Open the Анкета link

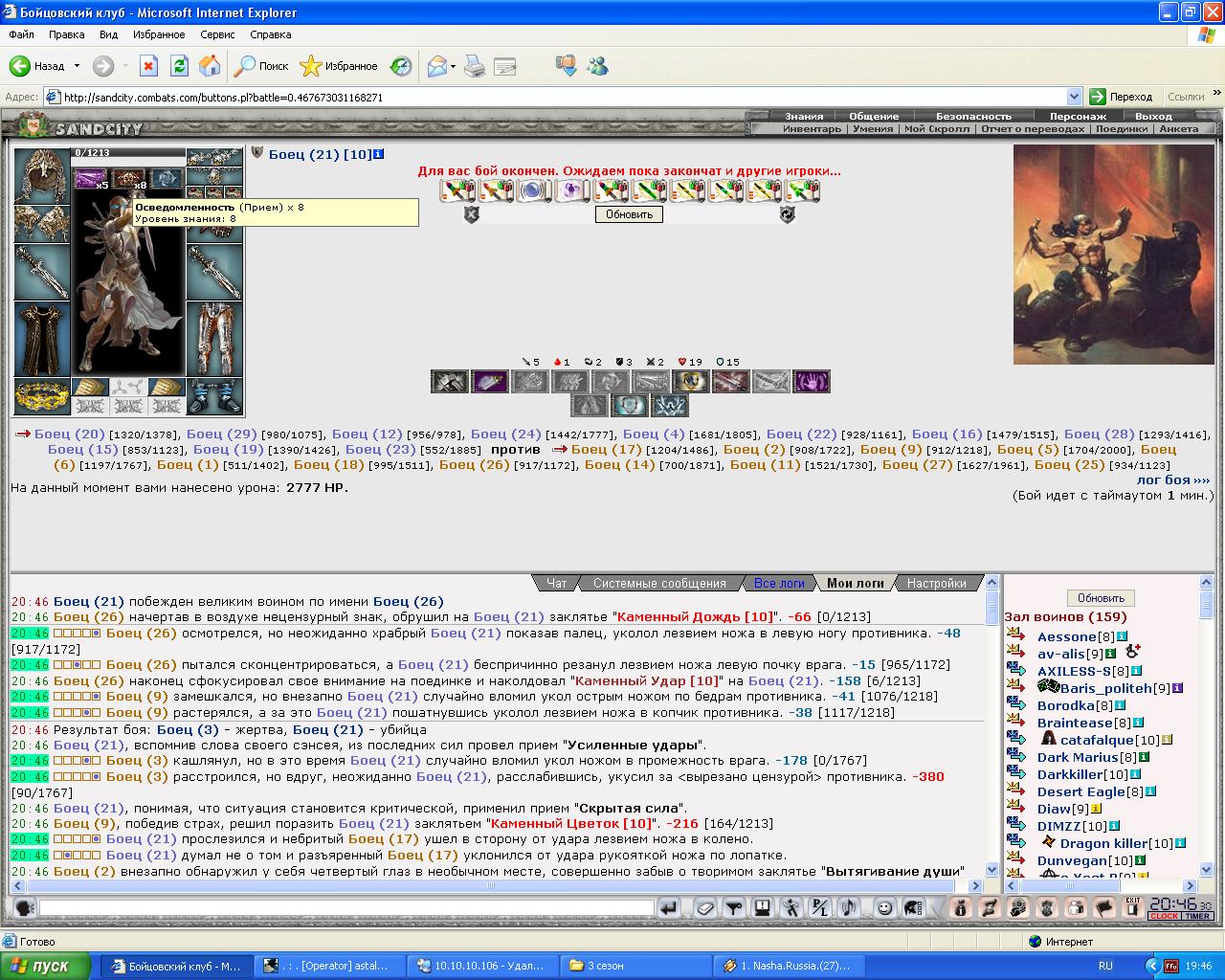[x=1179, y=128]
